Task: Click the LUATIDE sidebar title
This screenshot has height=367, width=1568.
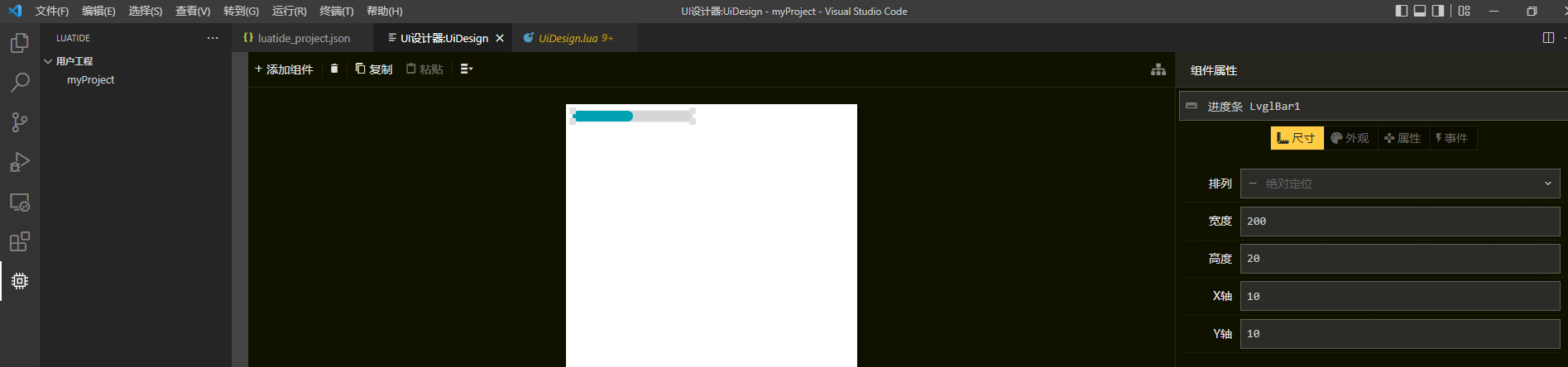Action: [x=74, y=38]
